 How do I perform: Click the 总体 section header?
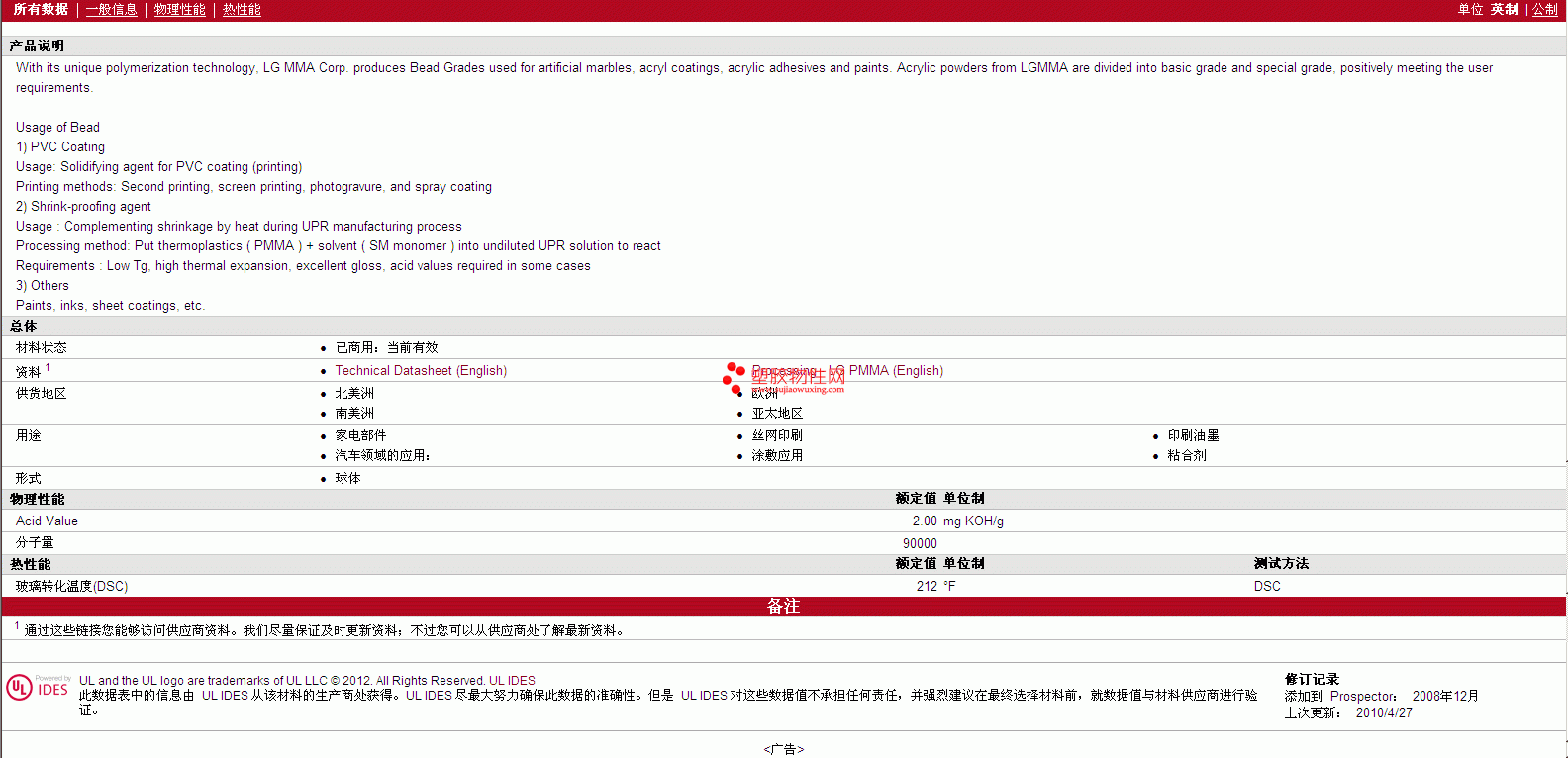pos(24,327)
